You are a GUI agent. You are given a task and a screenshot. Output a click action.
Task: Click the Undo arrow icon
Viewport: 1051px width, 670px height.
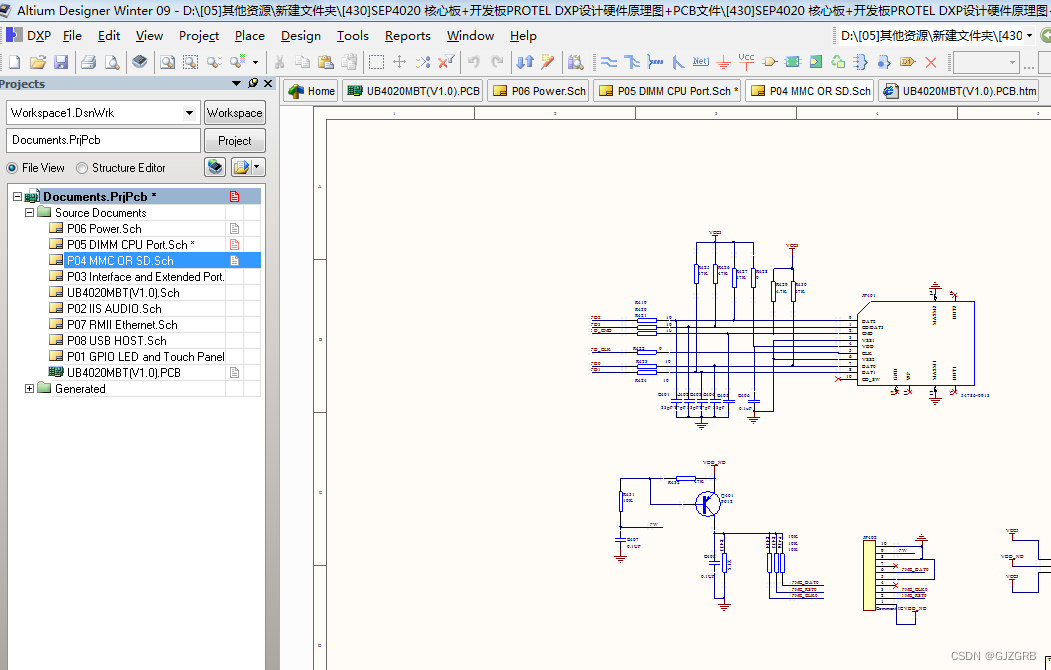[x=474, y=62]
